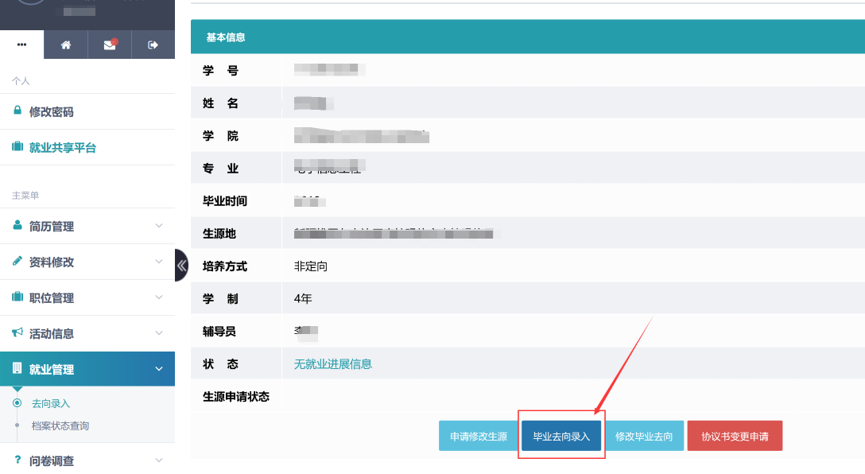Expand 问卷调查 chevron
The width and height of the screenshot is (865, 474).
pyautogui.click(x=159, y=460)
